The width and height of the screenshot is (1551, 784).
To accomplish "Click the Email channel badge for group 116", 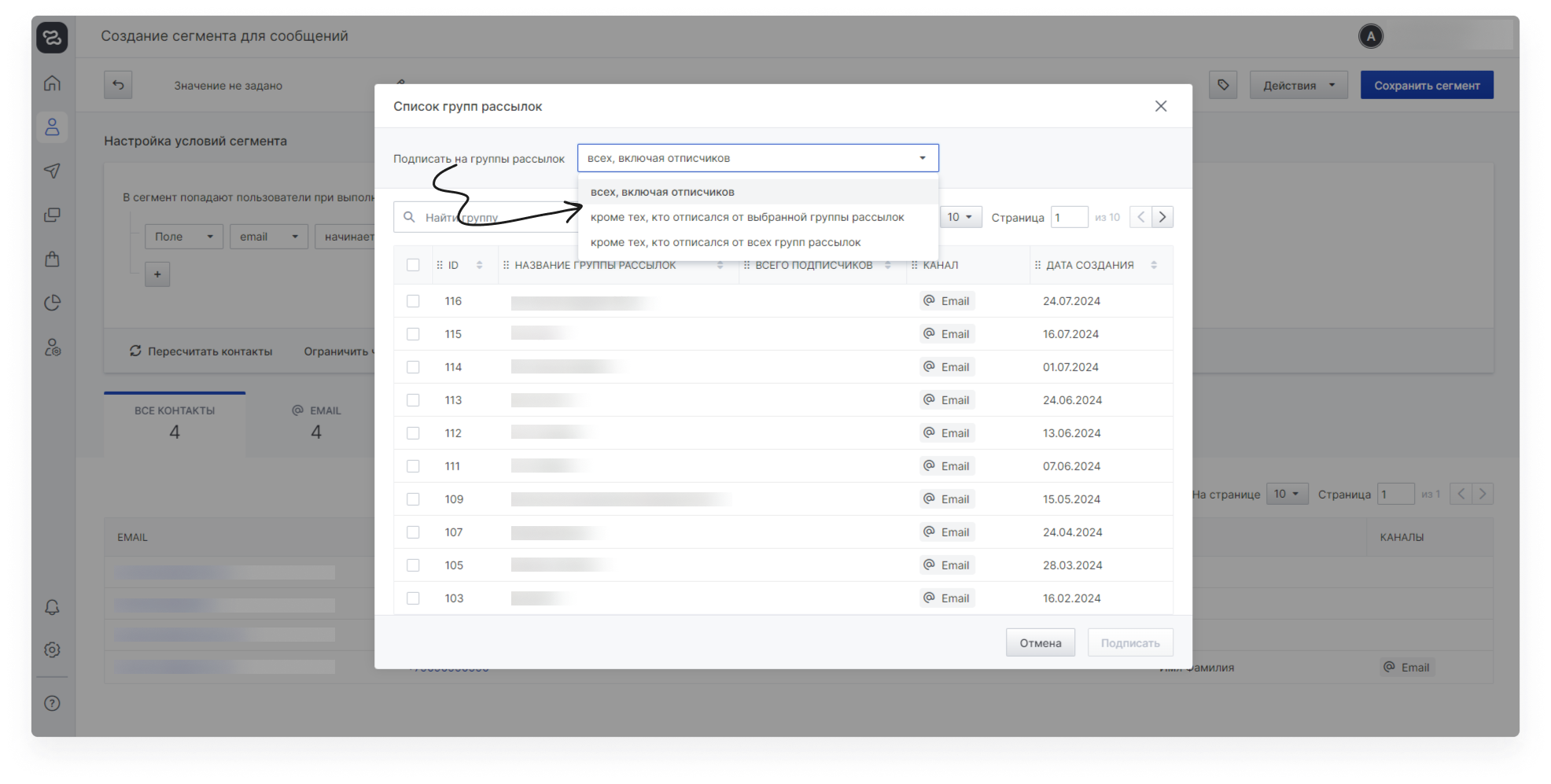I will pyautogui.click(x=947, y=301).
